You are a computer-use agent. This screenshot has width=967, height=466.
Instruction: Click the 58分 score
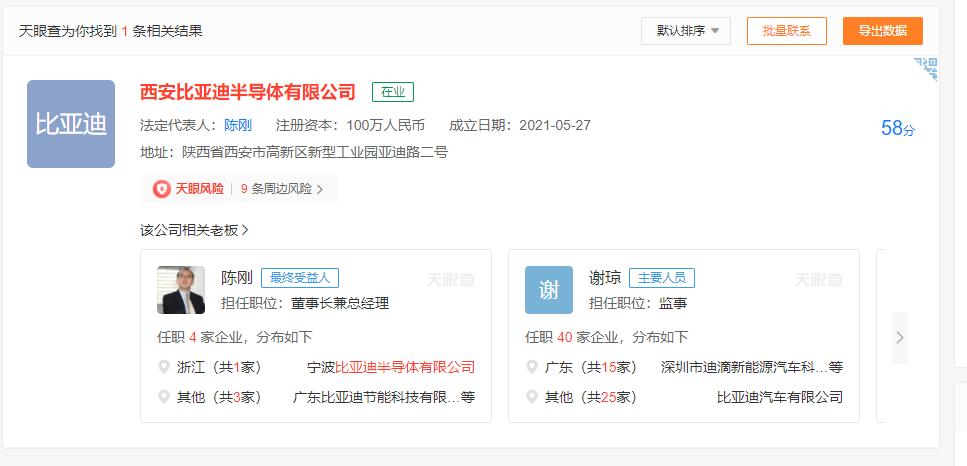click(898, 128)
